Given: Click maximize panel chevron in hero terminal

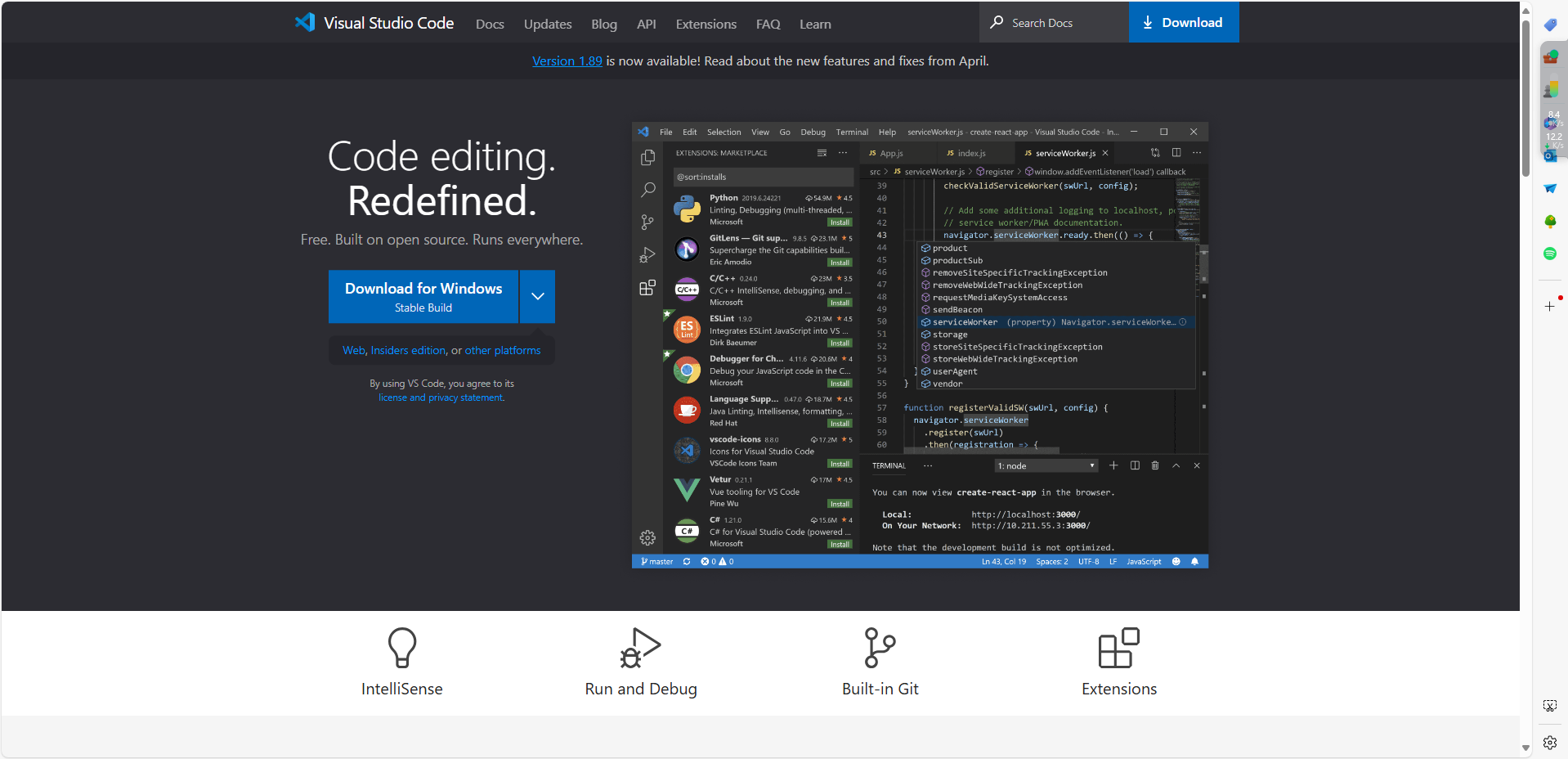Looking at the screenshot, I should (1176, 465).
